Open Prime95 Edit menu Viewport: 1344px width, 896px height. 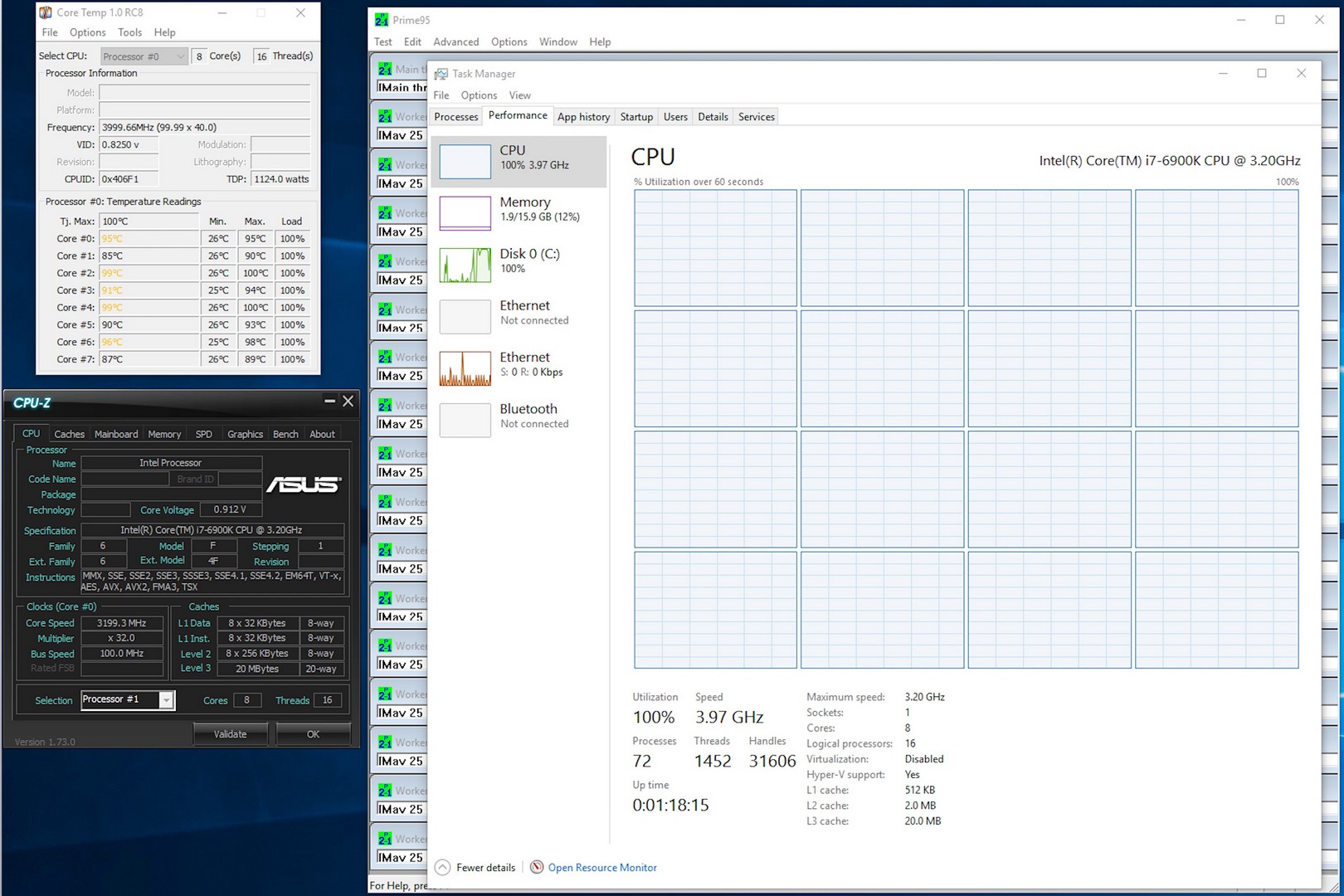(412, 41)
